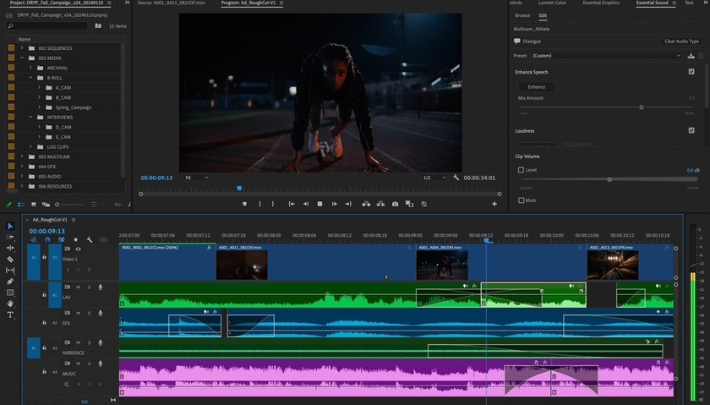This screenshot has width=710, height=405.
Task: Toggle the Enhance Speech checkbox
Action: [x=691, y=72]
